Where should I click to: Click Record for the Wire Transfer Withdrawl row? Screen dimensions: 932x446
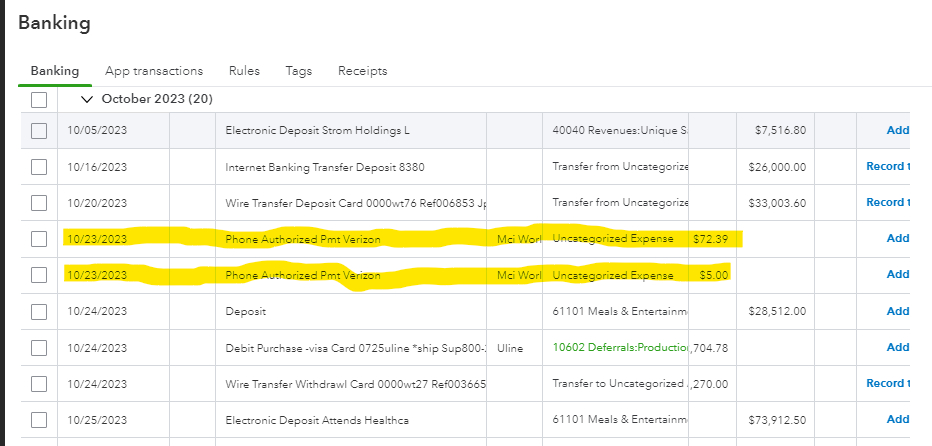point(888,383)
